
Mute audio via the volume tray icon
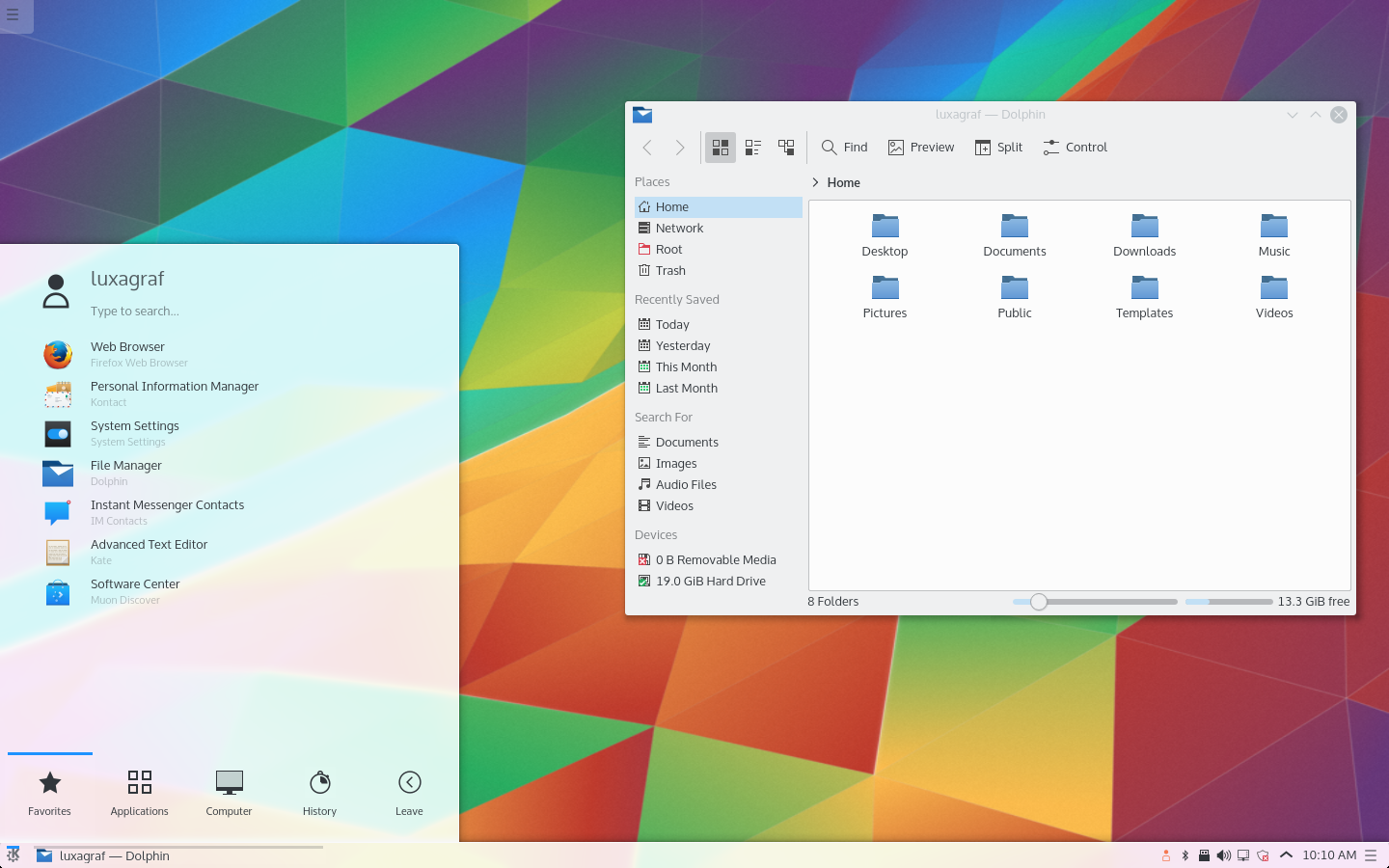1223,855
